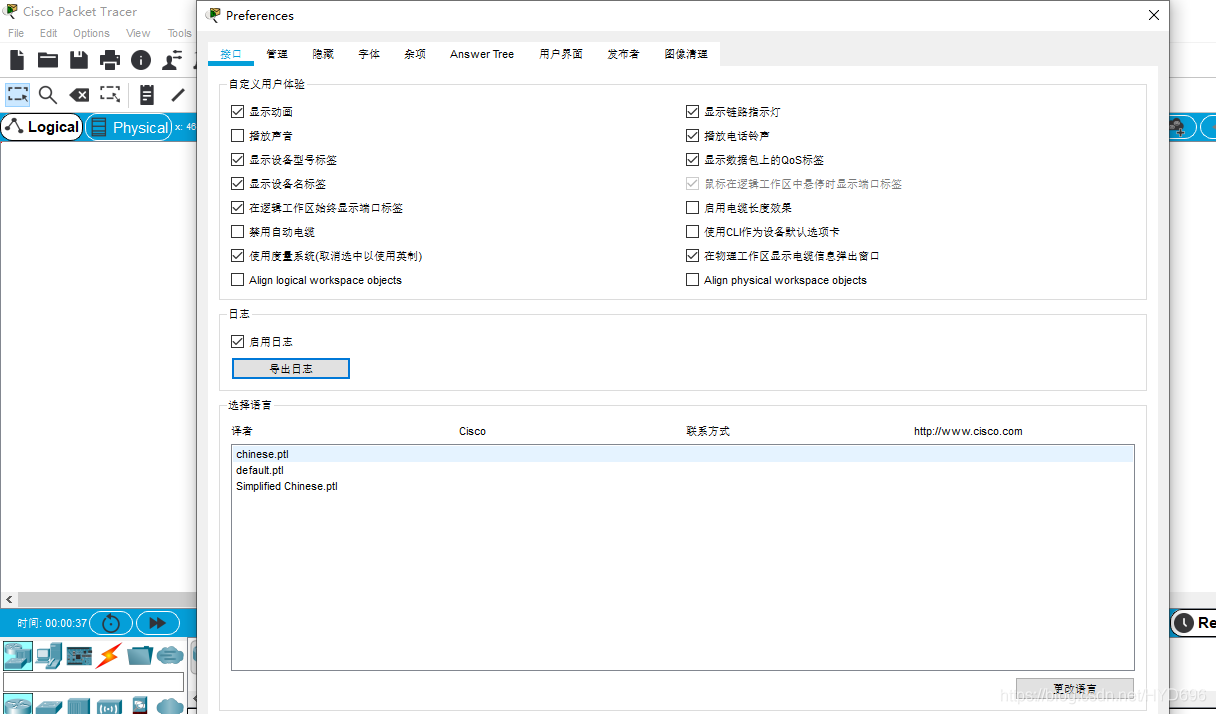The width and height of the screenshot is (1216, 714).
Task: Choose the Place Note tool icon
Action: point(147,95)
